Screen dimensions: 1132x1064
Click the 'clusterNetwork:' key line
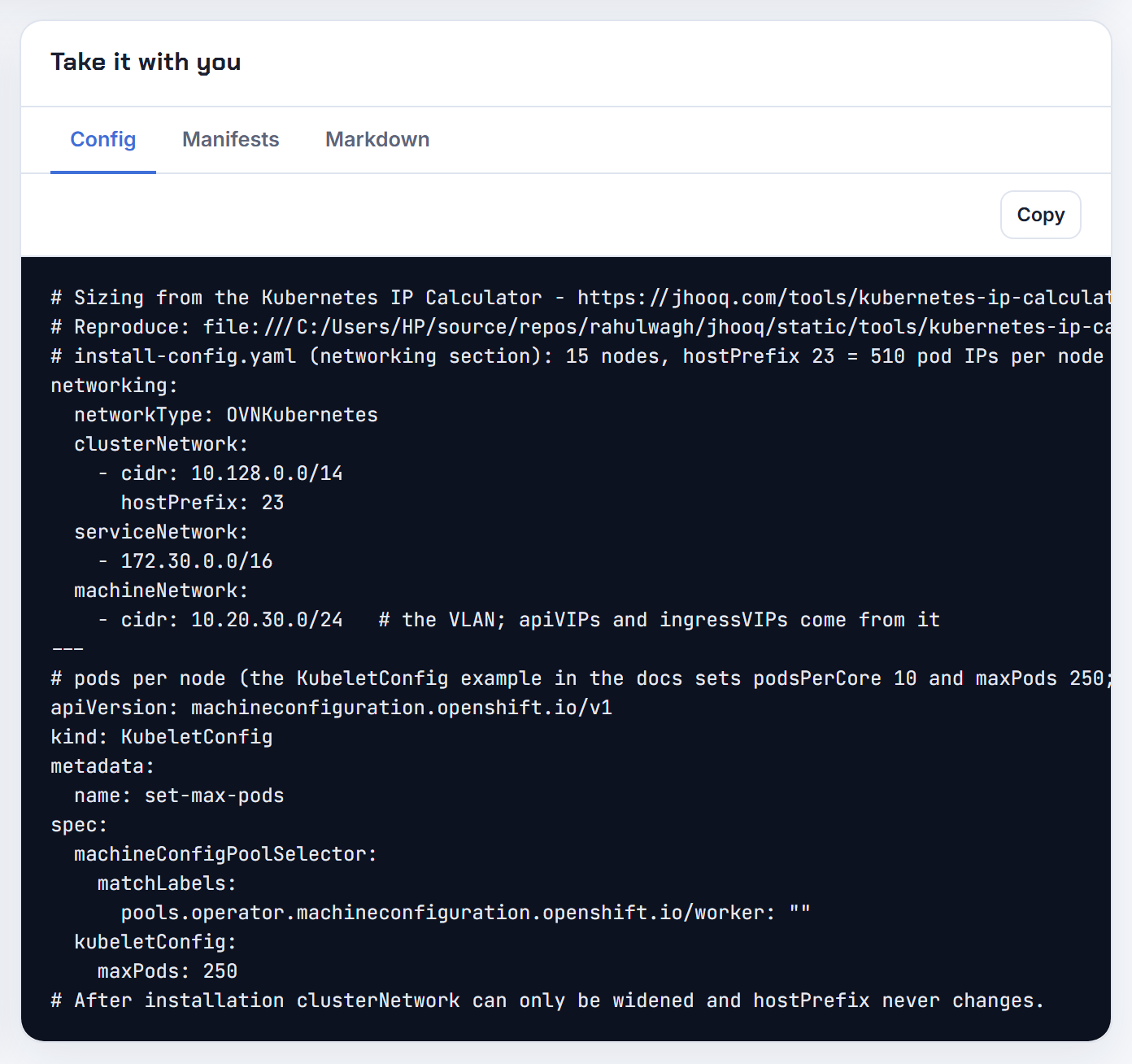161,444
